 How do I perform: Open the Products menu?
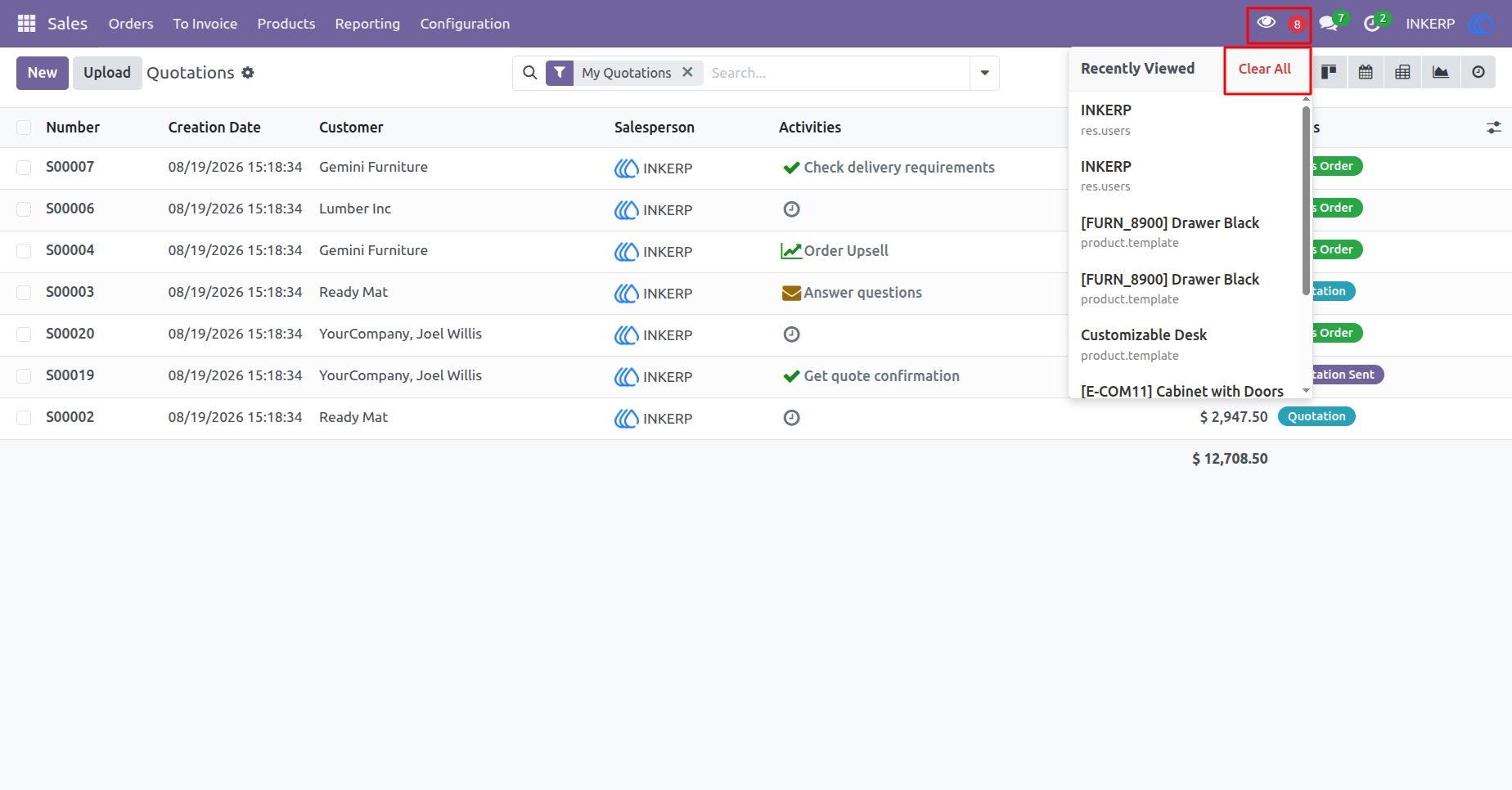(x=286, y=24)
